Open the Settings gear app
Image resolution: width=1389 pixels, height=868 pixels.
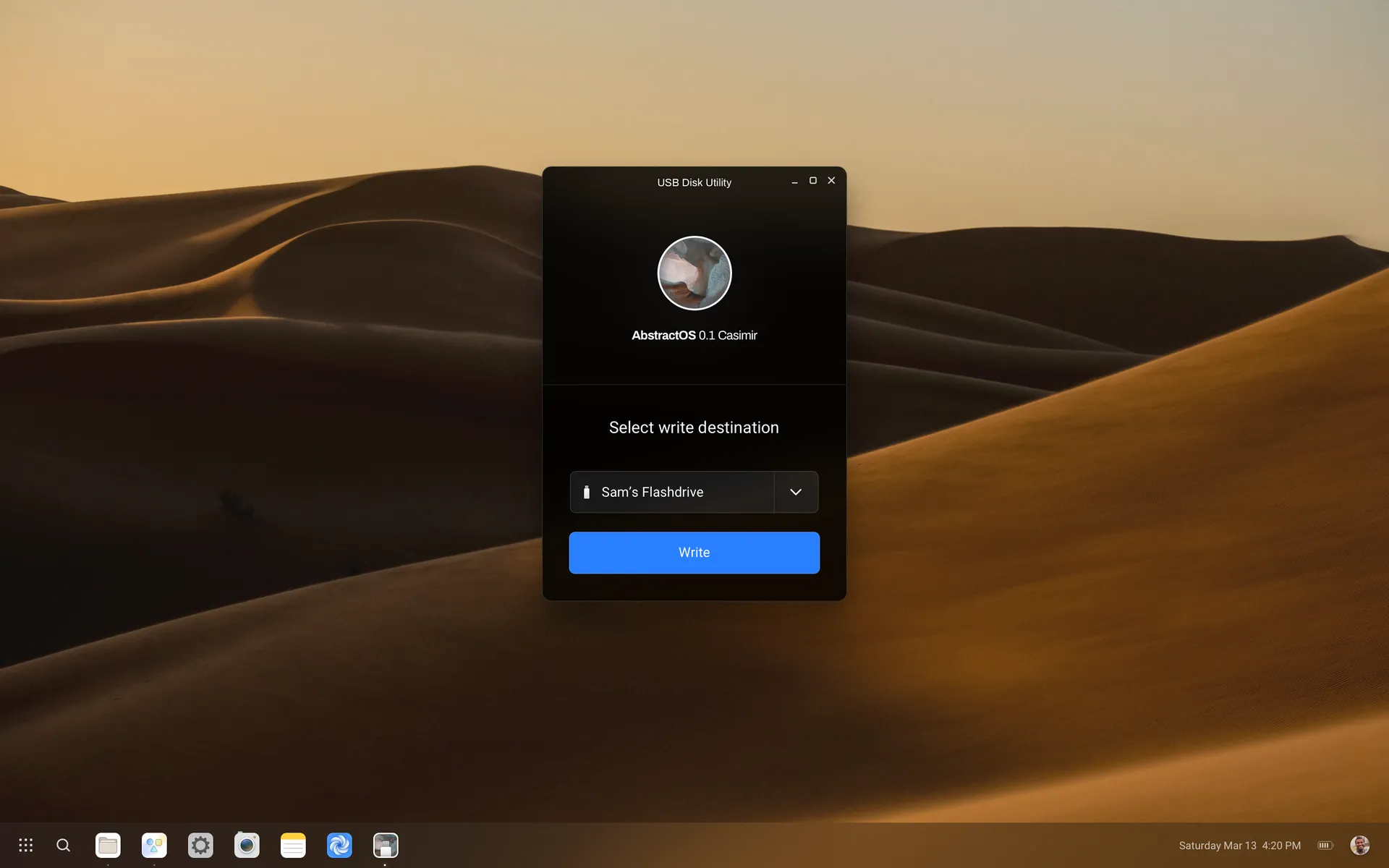(200, 845)
